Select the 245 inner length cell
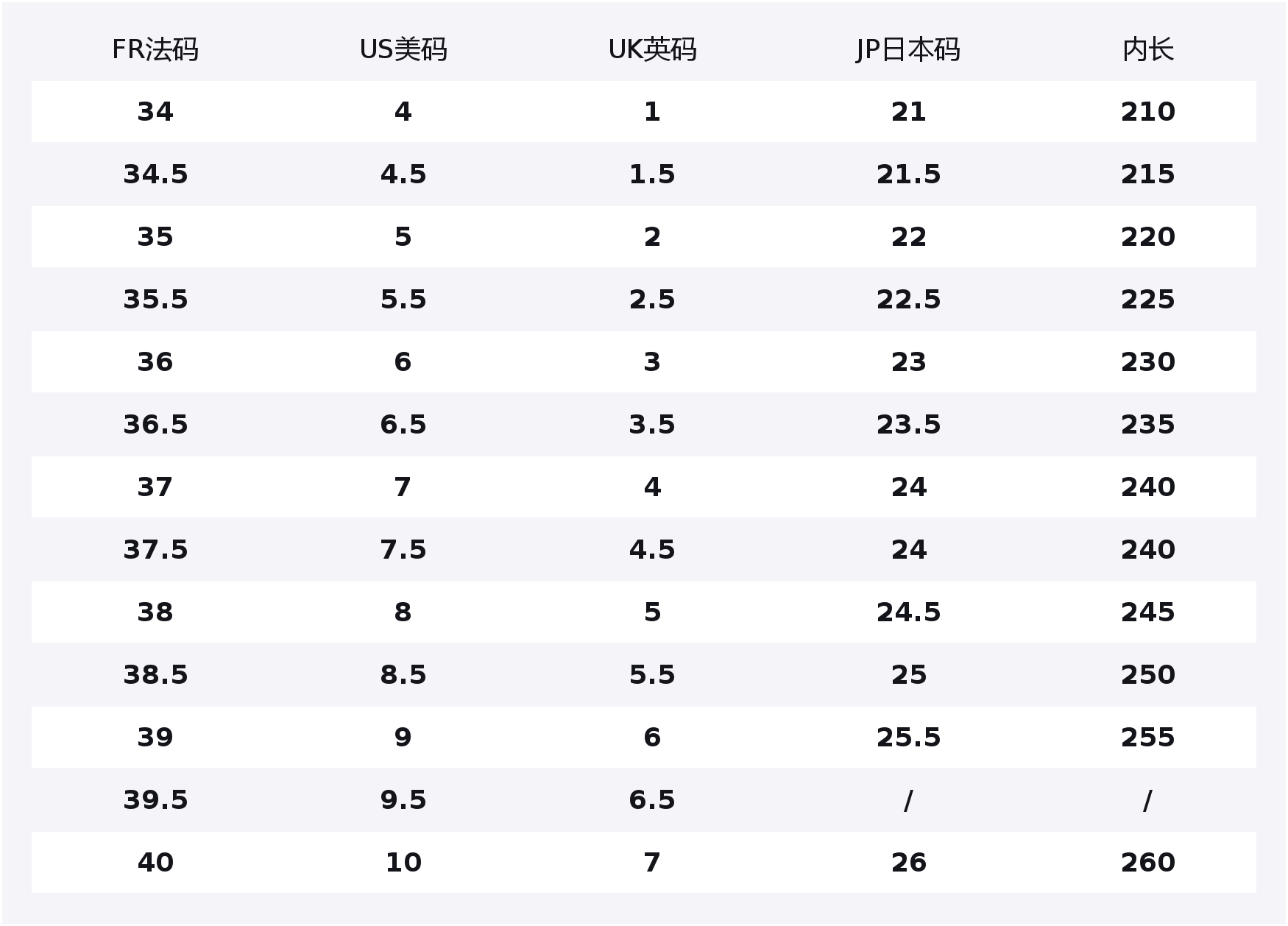The height and width of the screenshot is (926, 1288). [x=1147, y=612]
